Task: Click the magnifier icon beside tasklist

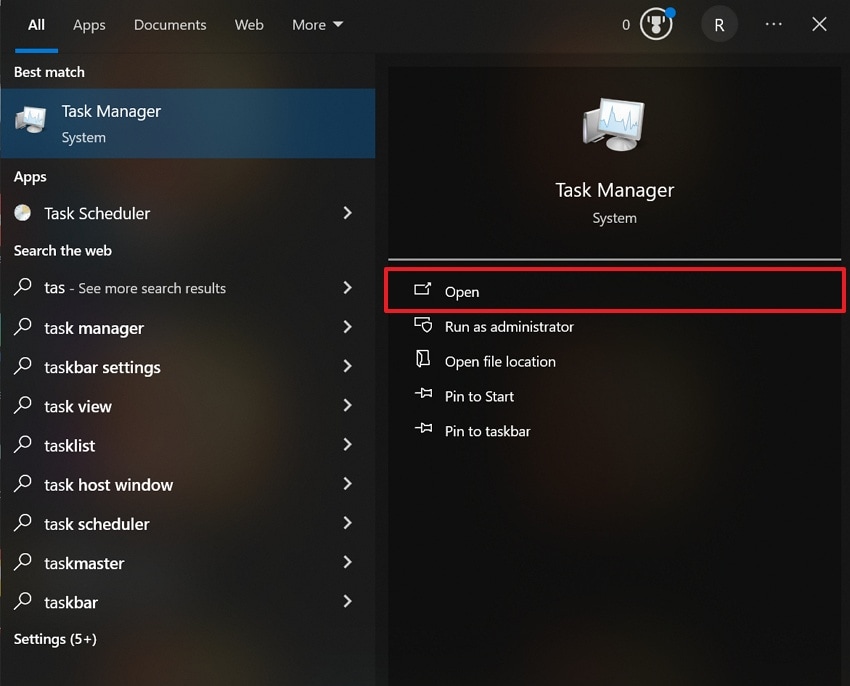Action: [x=22, y=445]
